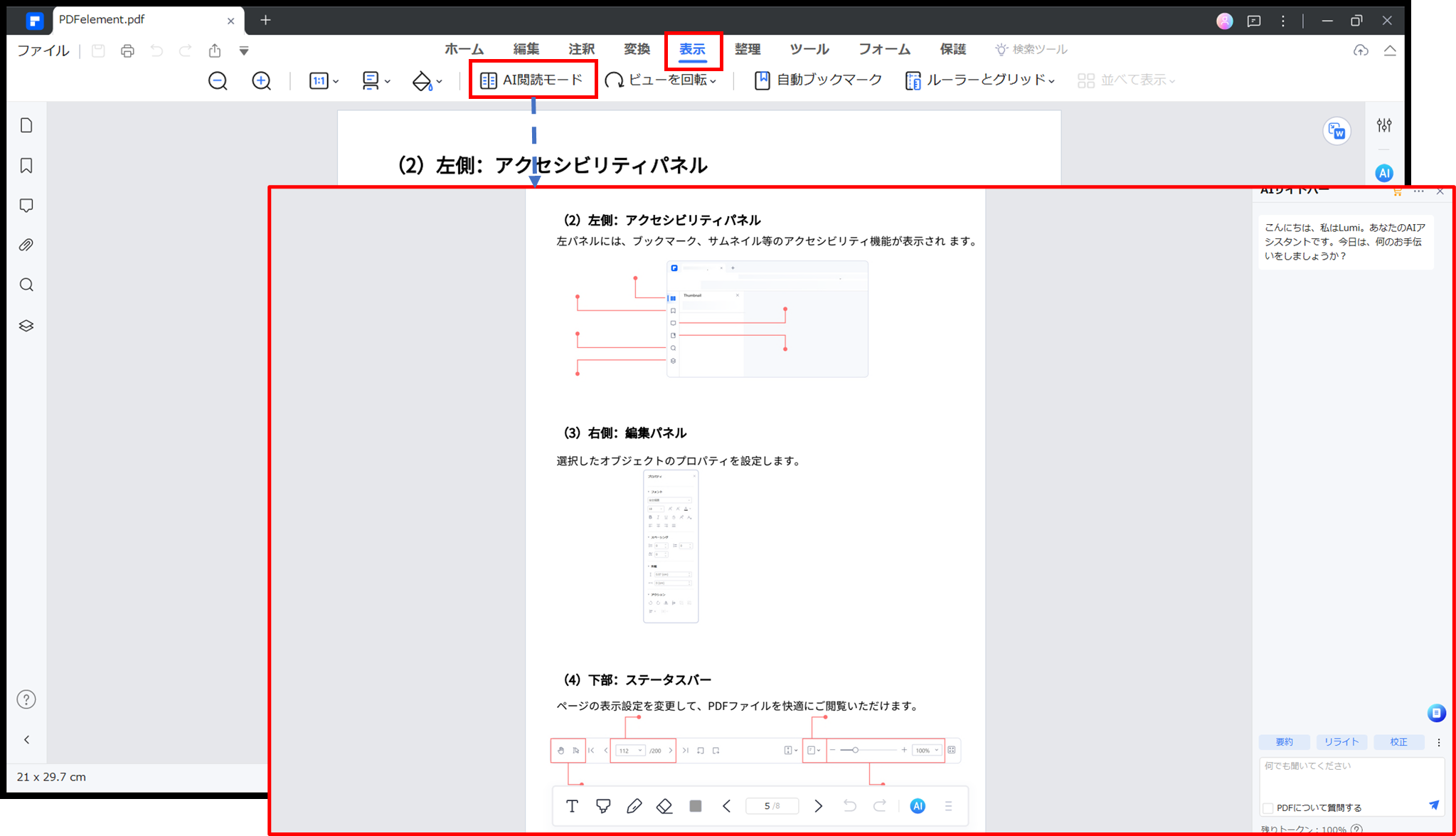Select the annotations panel icon
Image resolution: width=1456 pixels, height=836 pixels.
26,205
